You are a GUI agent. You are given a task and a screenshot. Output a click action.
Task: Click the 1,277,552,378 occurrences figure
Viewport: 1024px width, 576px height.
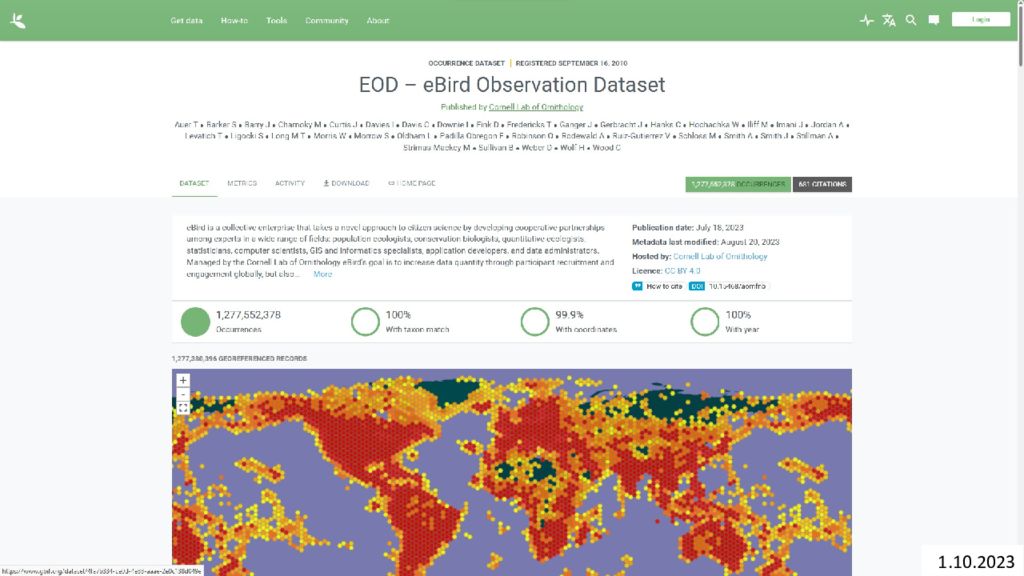coord(248,315)
